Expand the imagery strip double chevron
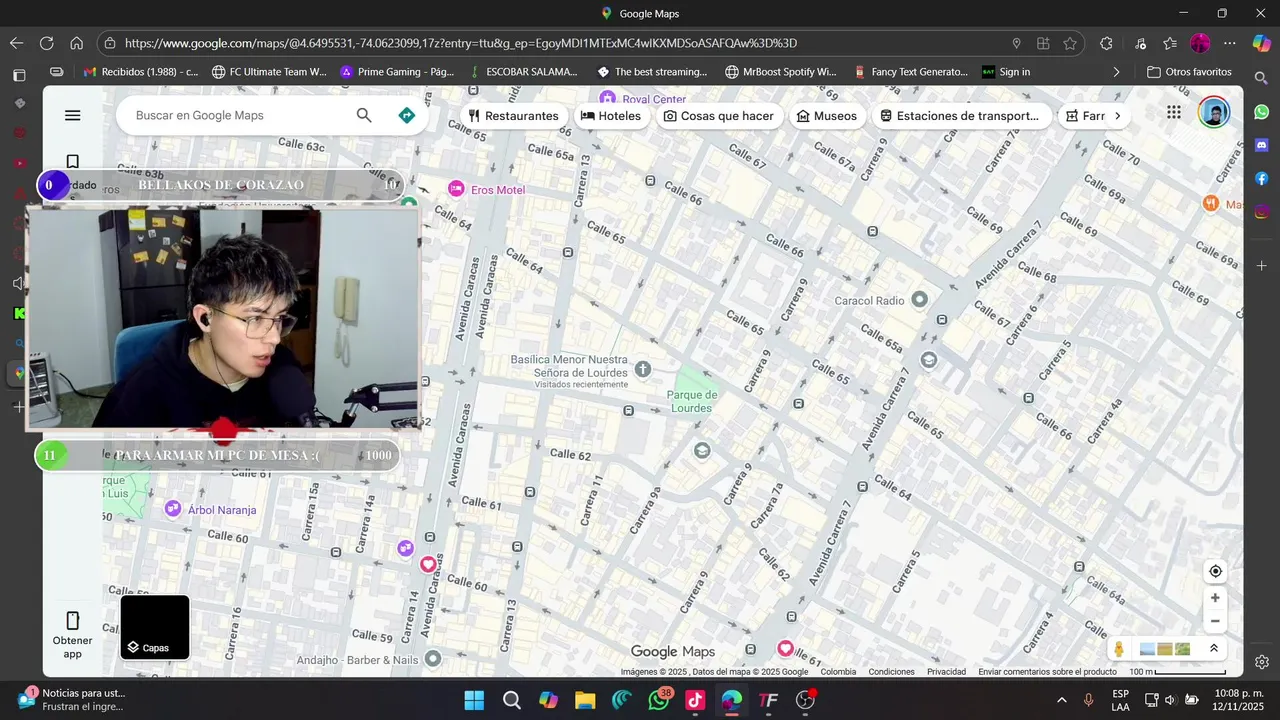The width and height of the screenshot is (1280, 720). [1213, 648]
